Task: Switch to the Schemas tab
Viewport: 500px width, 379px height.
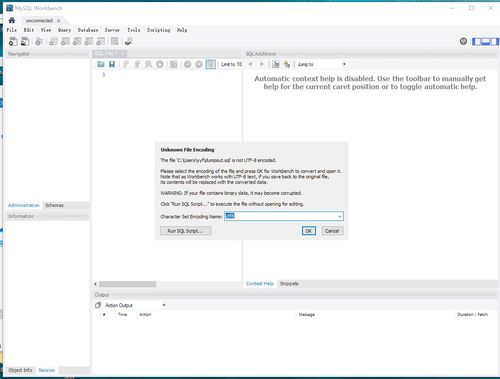Action: (54, 205)
